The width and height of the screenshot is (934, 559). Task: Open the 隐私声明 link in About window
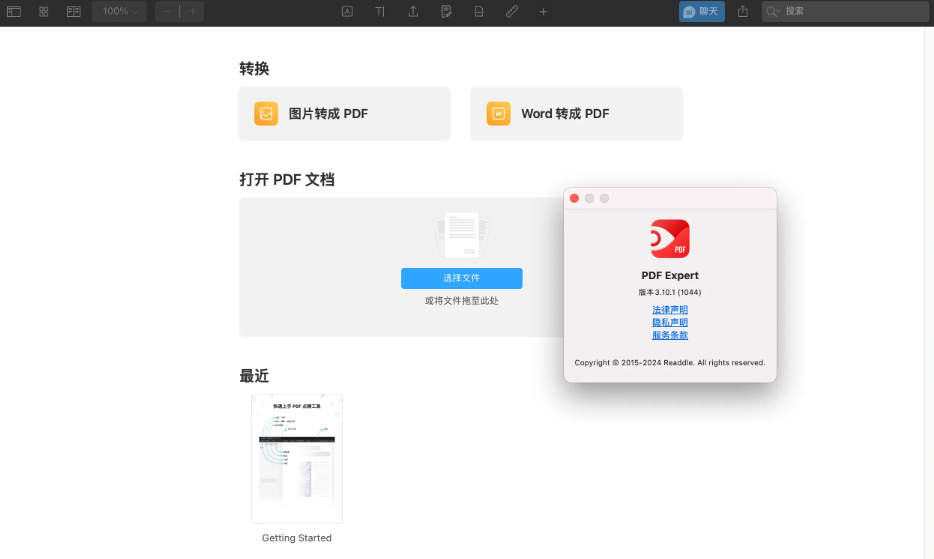670,322
